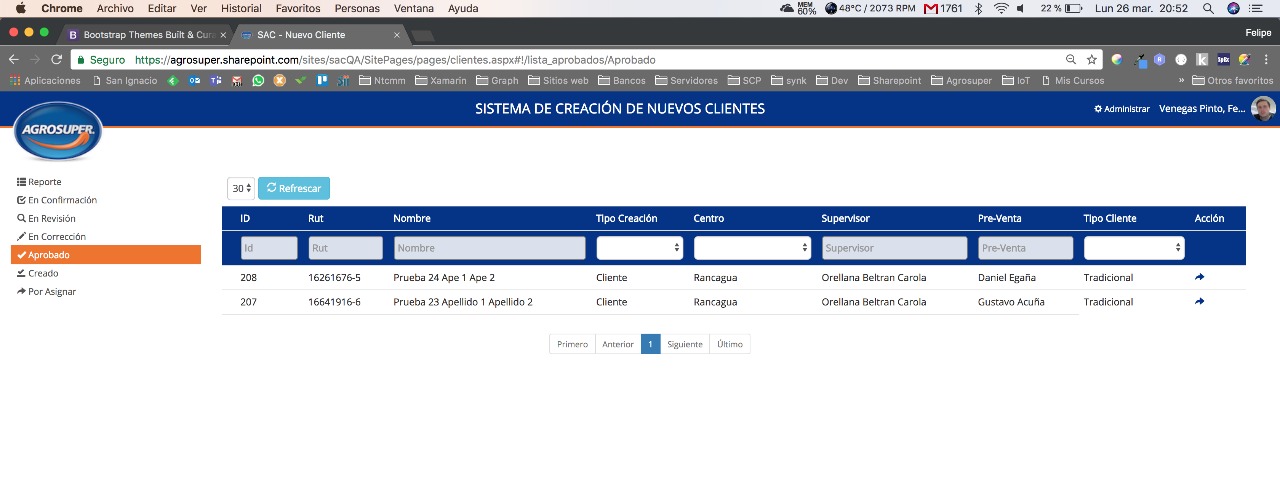Click the action arrow for row 207
The image size is (1280, 502).
point(1200,301)
